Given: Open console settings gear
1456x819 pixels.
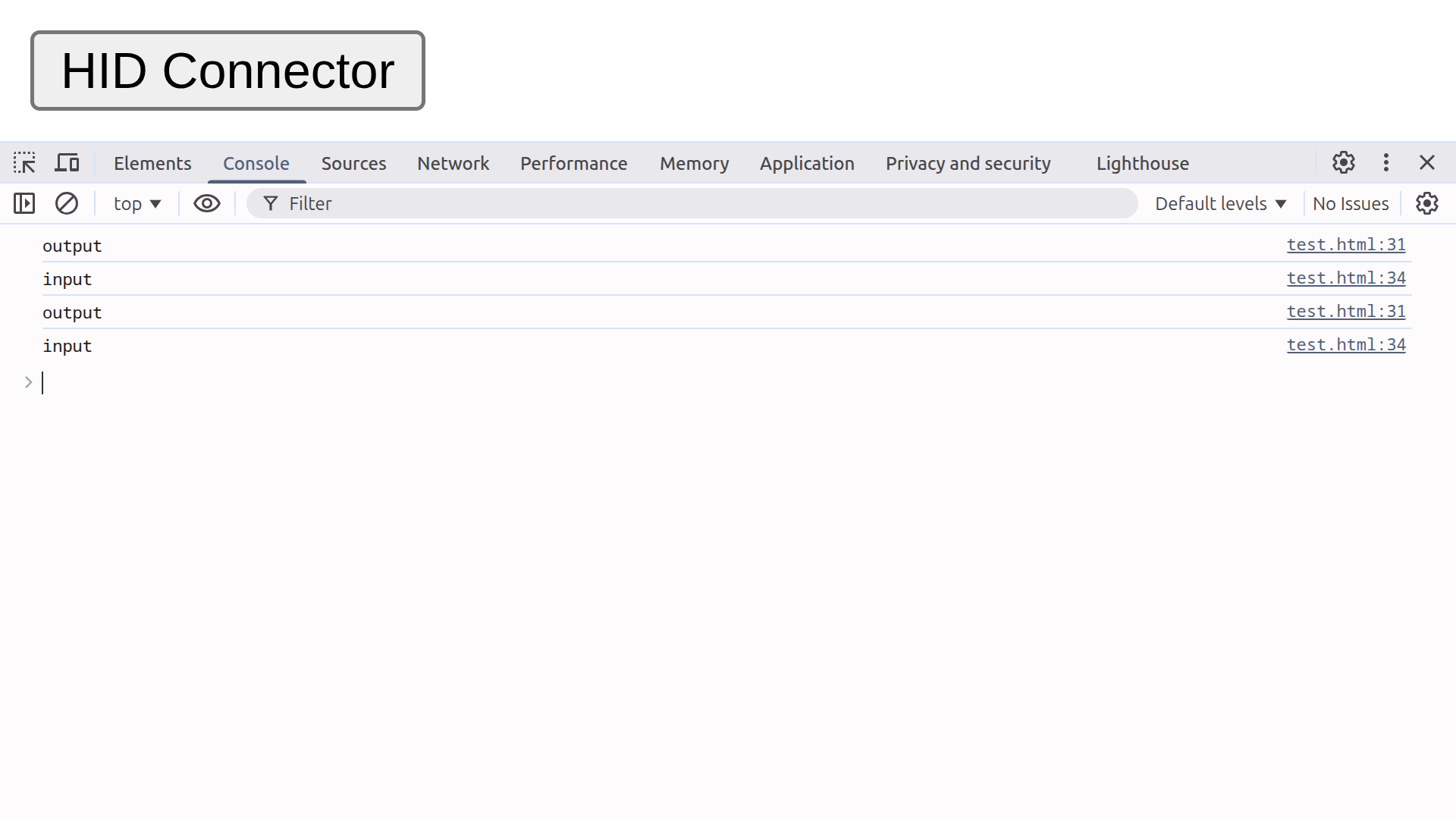Looking at the screenshot, I should (1427, 203).
